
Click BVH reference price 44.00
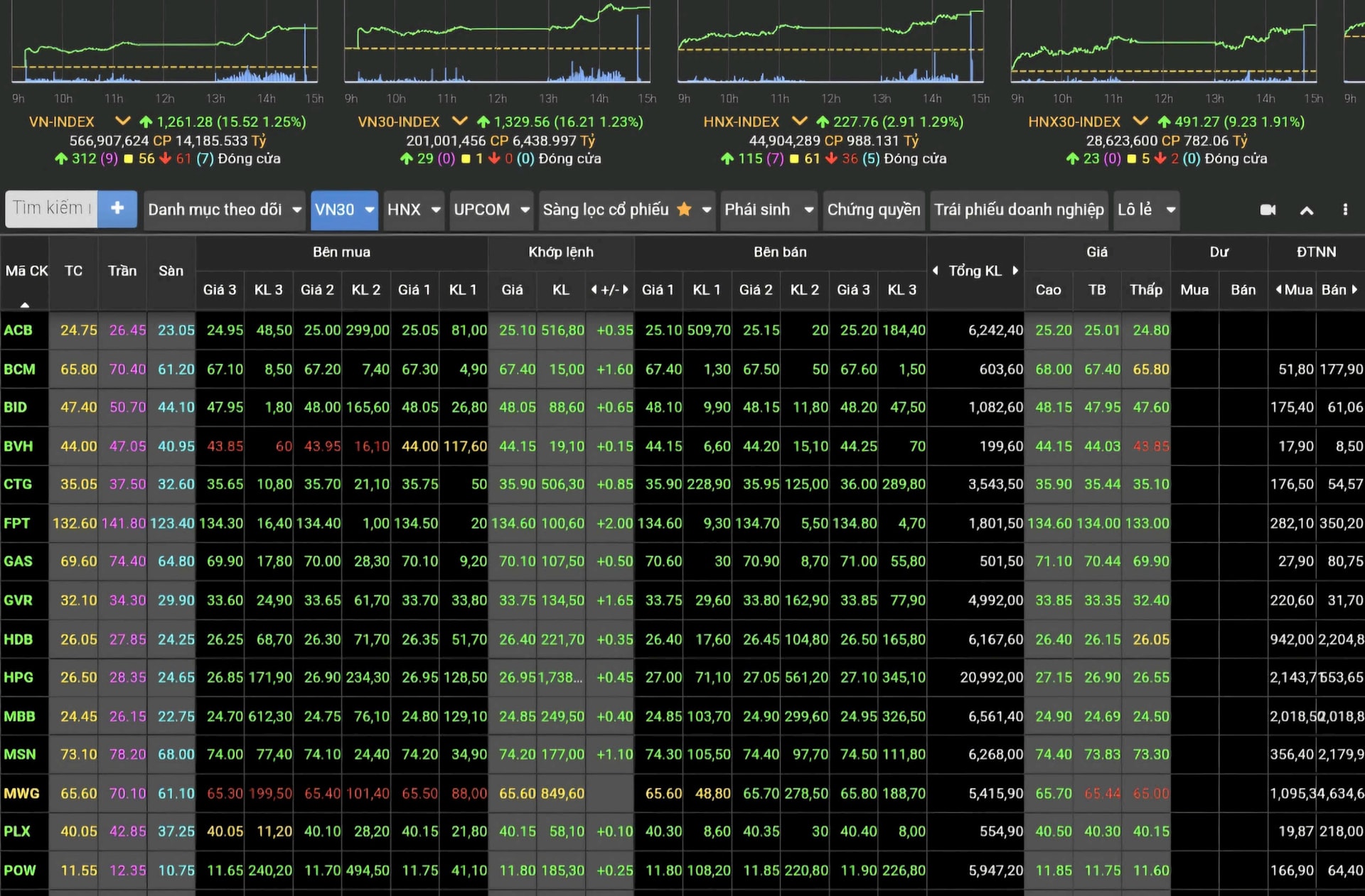pyautogui.click(x=78, y=446)
